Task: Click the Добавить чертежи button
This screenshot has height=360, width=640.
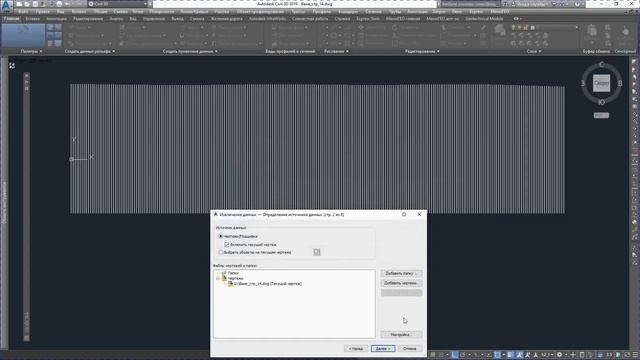Action: coord(401,283)
